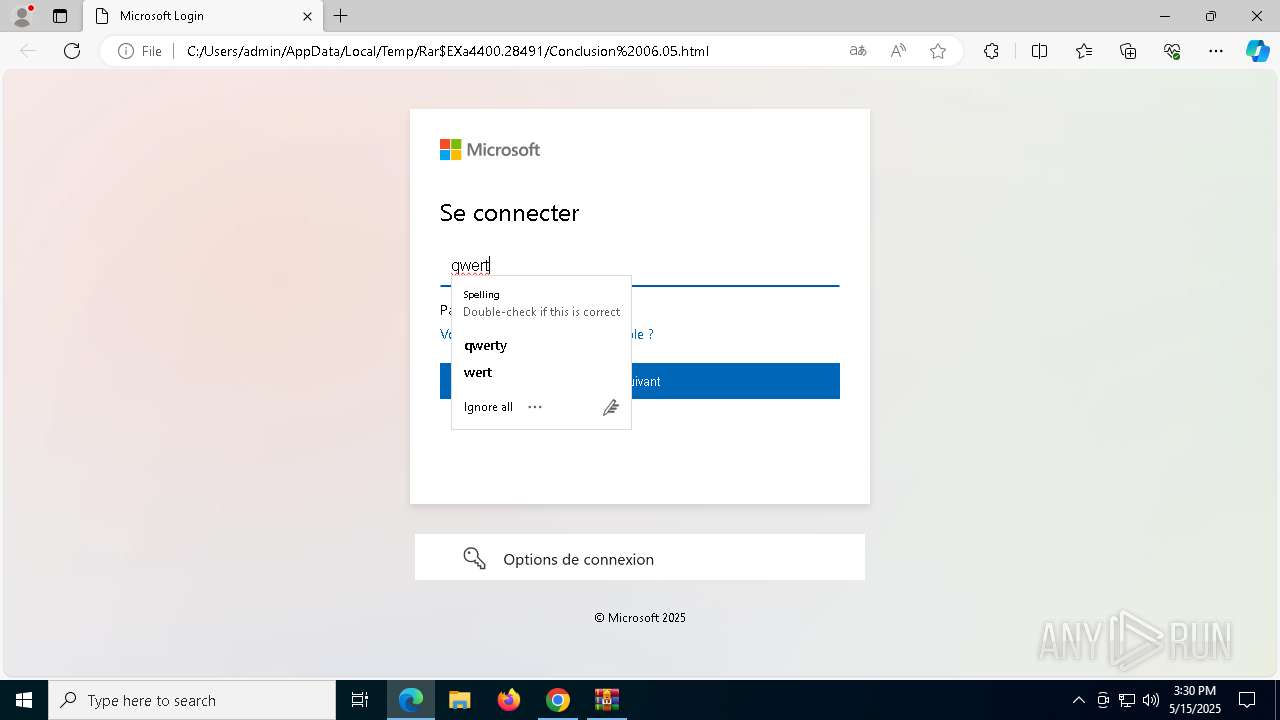This screenshot has width=1280, height=720.
Task: Open the Extensions puzzle icon
Action: pyautogui.click(x=991, y=51)
